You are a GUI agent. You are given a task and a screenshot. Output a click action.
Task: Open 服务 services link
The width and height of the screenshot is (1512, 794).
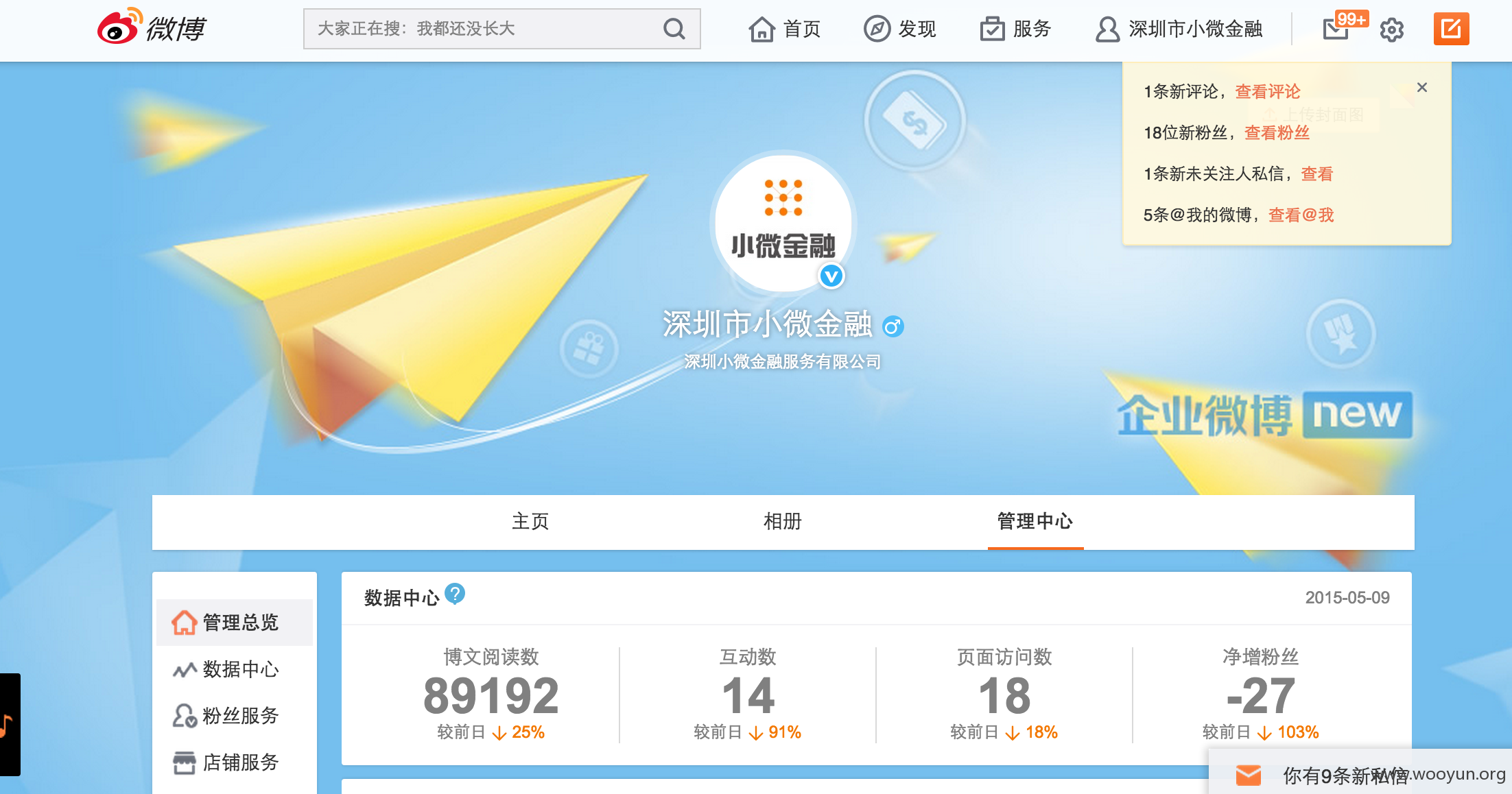1015,29
